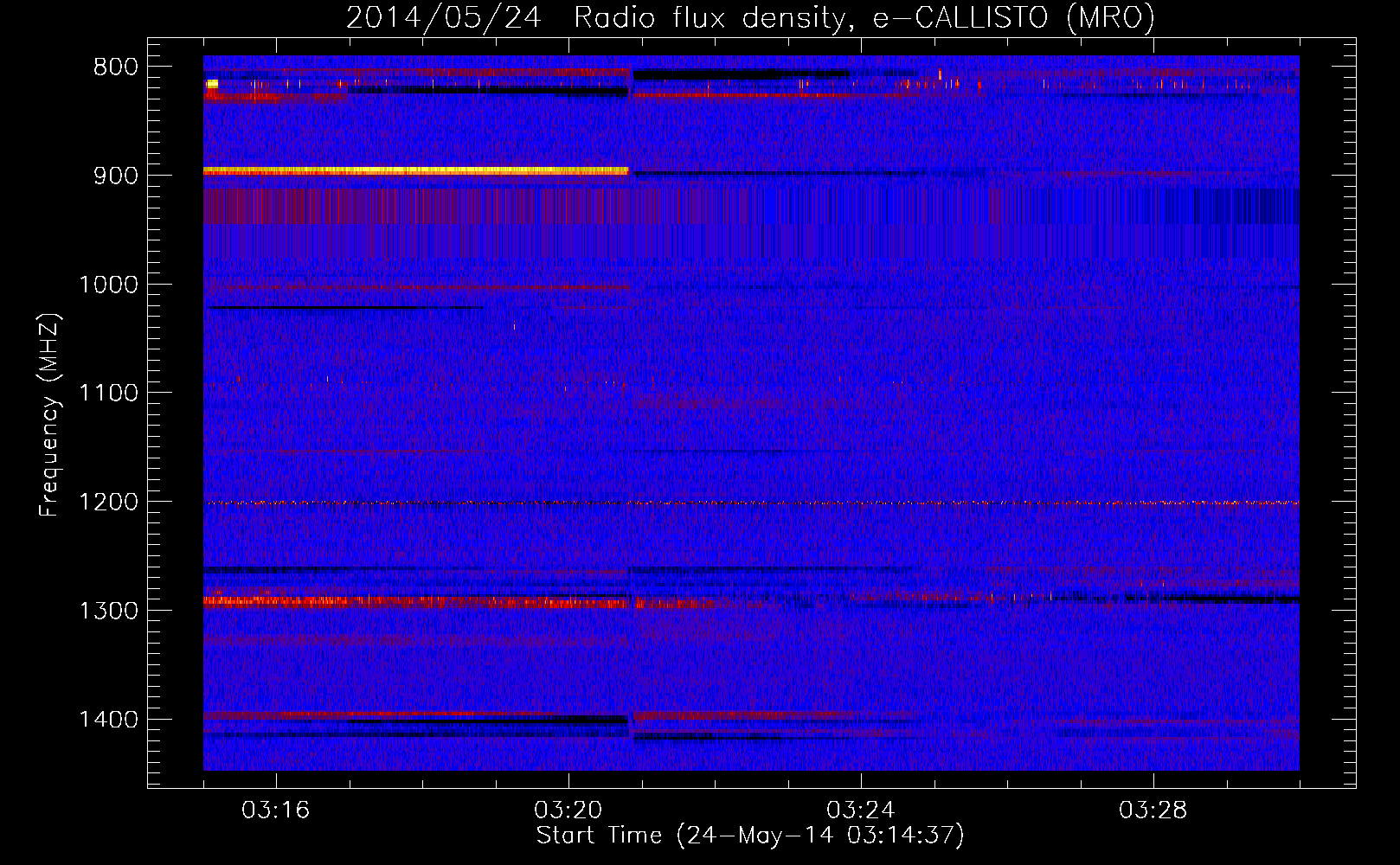
Task: Click the bright yellow emission band near 900 MHz
Action: (x=416, y=171)
